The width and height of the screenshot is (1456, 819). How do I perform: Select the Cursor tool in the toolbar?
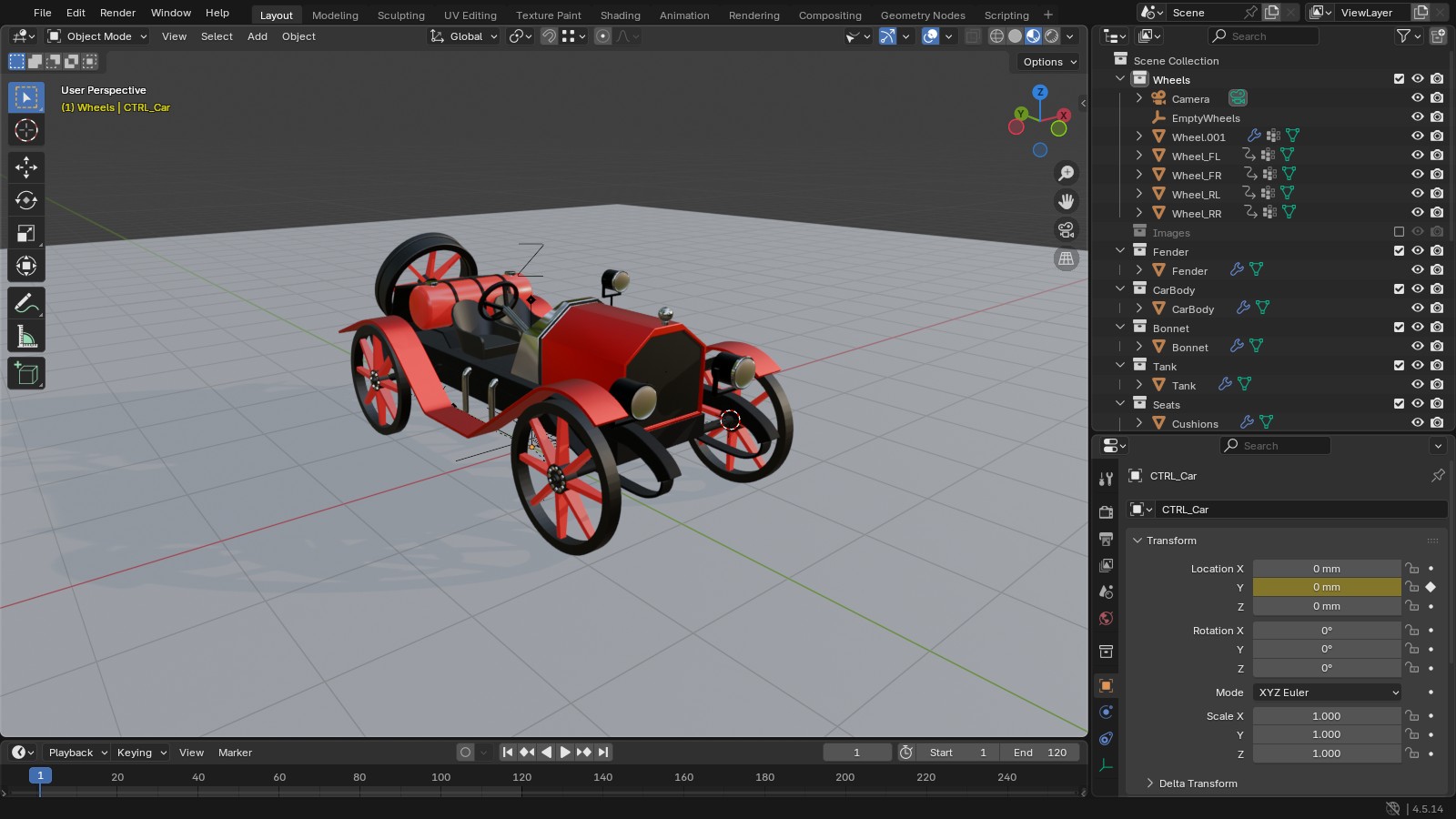point(26,130)
